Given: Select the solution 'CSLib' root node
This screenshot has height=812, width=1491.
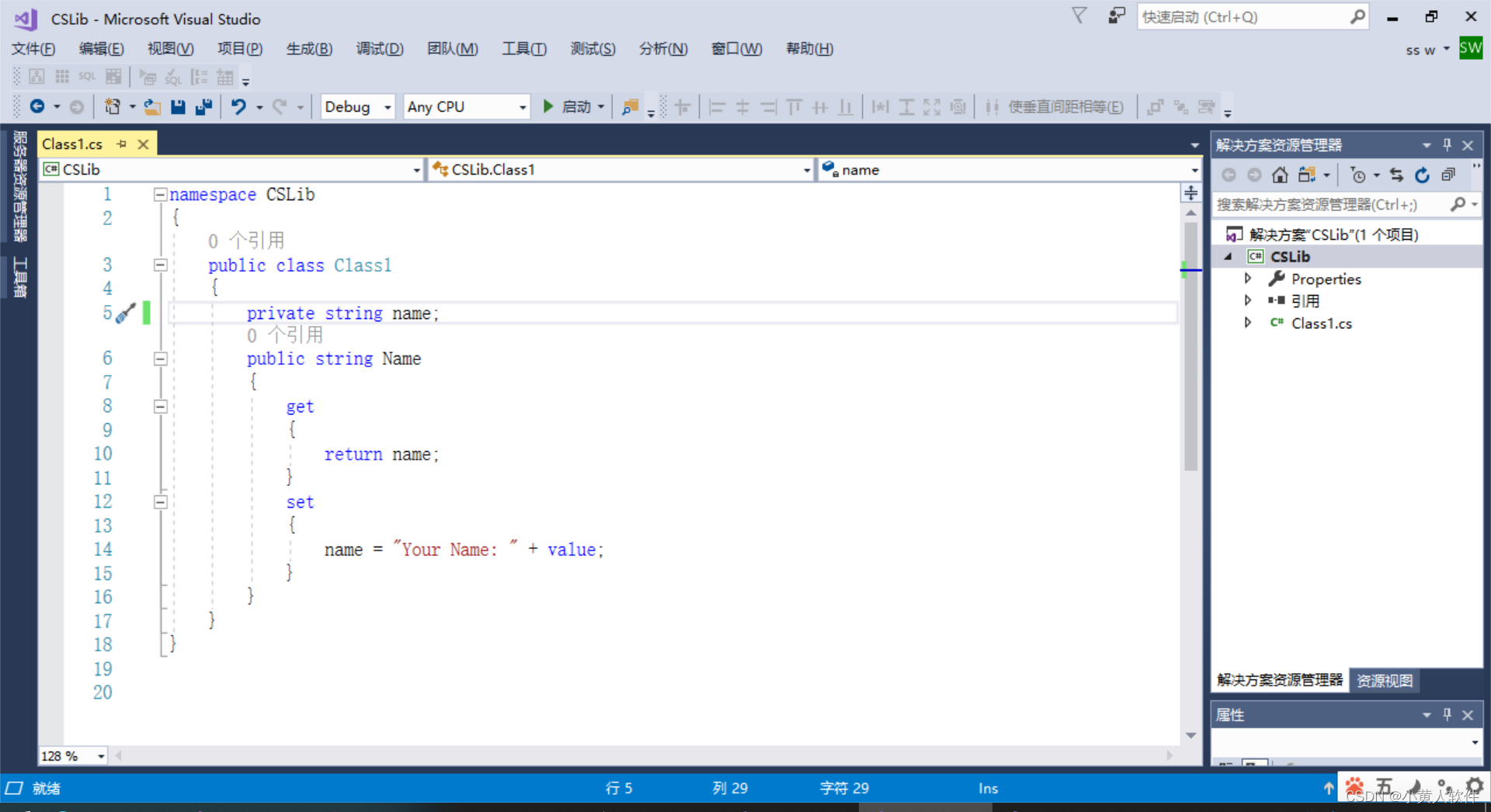Looking at the screenshot, I should pos(1333,234).
